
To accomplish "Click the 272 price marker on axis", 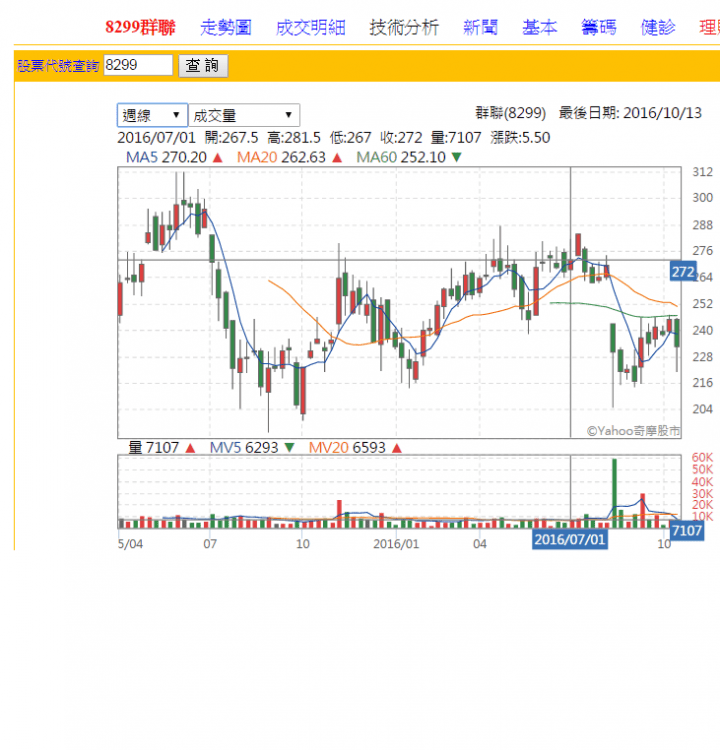I will point(683,272).
